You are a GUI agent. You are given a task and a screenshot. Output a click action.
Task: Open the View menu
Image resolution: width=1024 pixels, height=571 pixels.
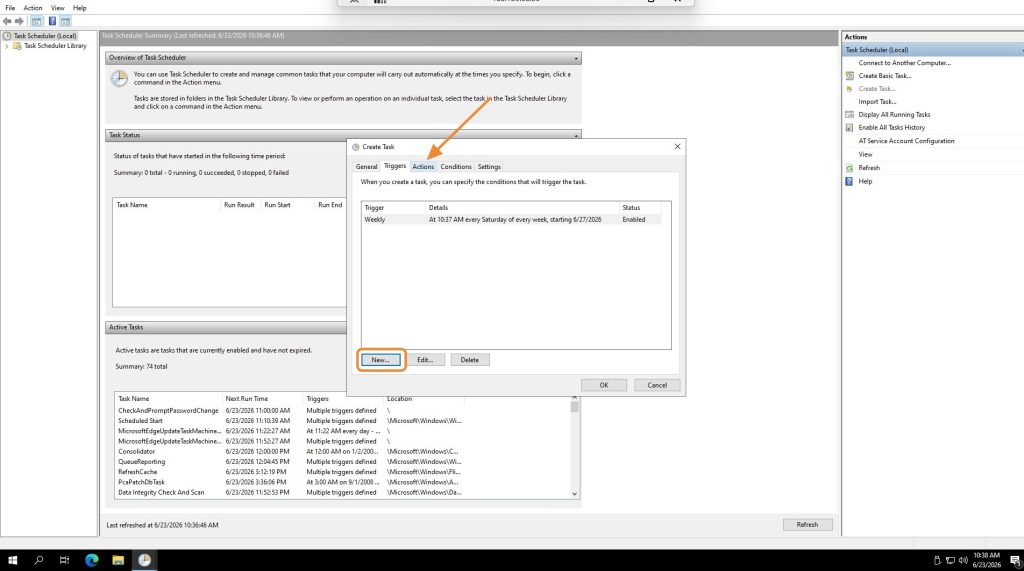click(57, 8)
